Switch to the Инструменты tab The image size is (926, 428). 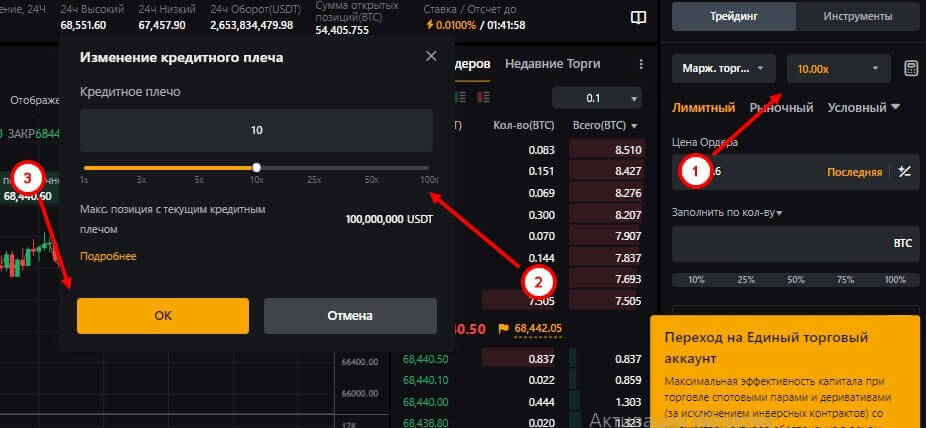pos(857,17)
